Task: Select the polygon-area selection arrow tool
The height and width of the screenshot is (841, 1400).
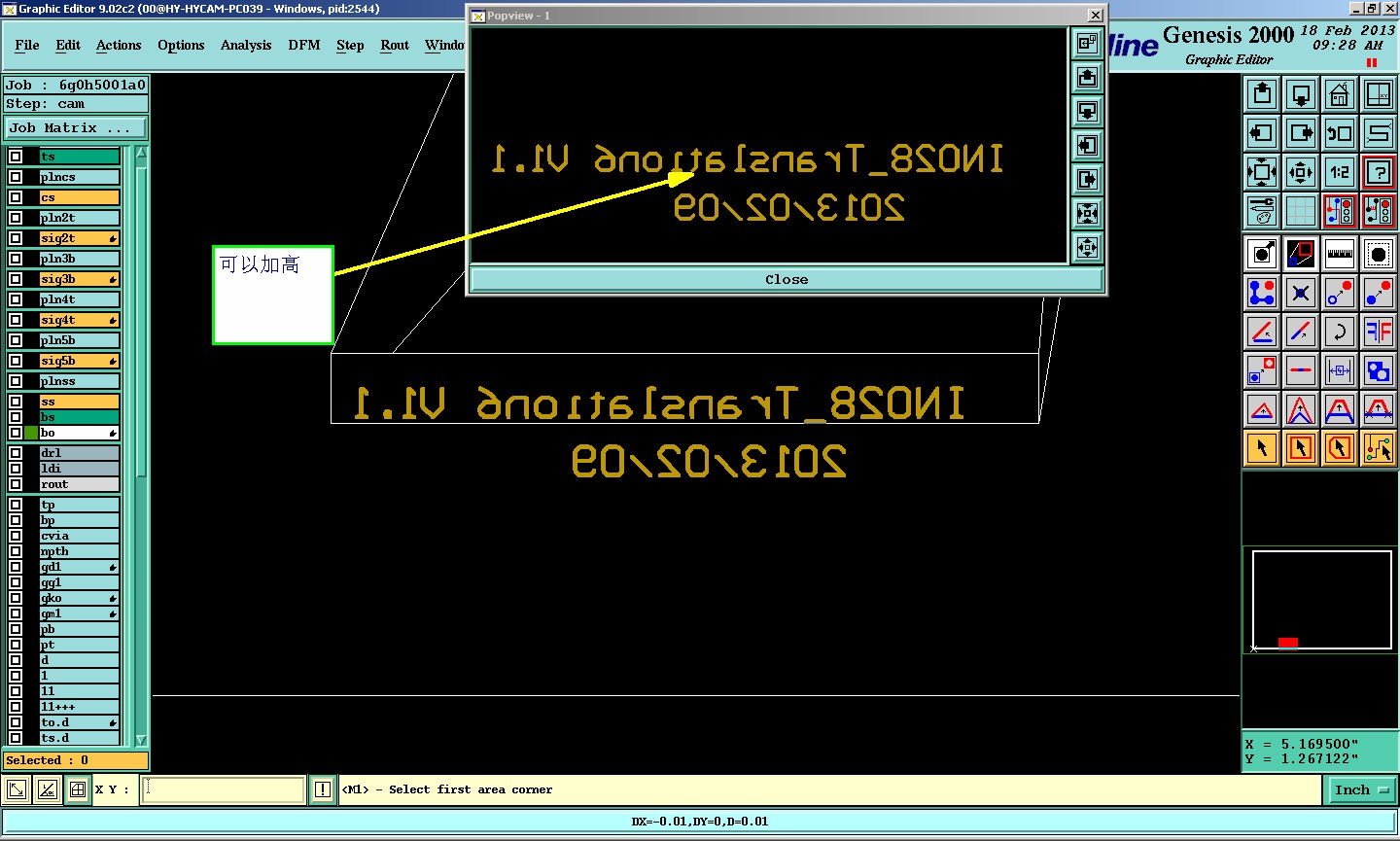Action: point(1340,448)
